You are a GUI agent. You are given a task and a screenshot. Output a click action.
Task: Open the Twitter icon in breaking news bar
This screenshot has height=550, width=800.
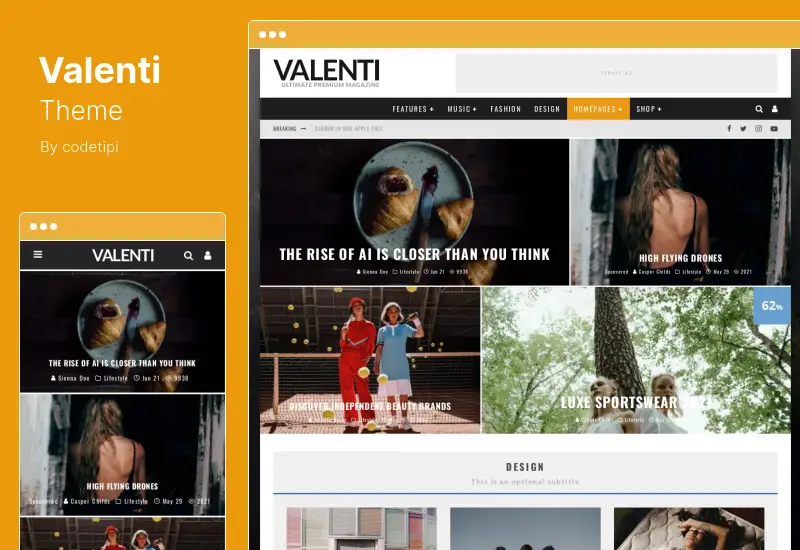click(x=743, y=129)
